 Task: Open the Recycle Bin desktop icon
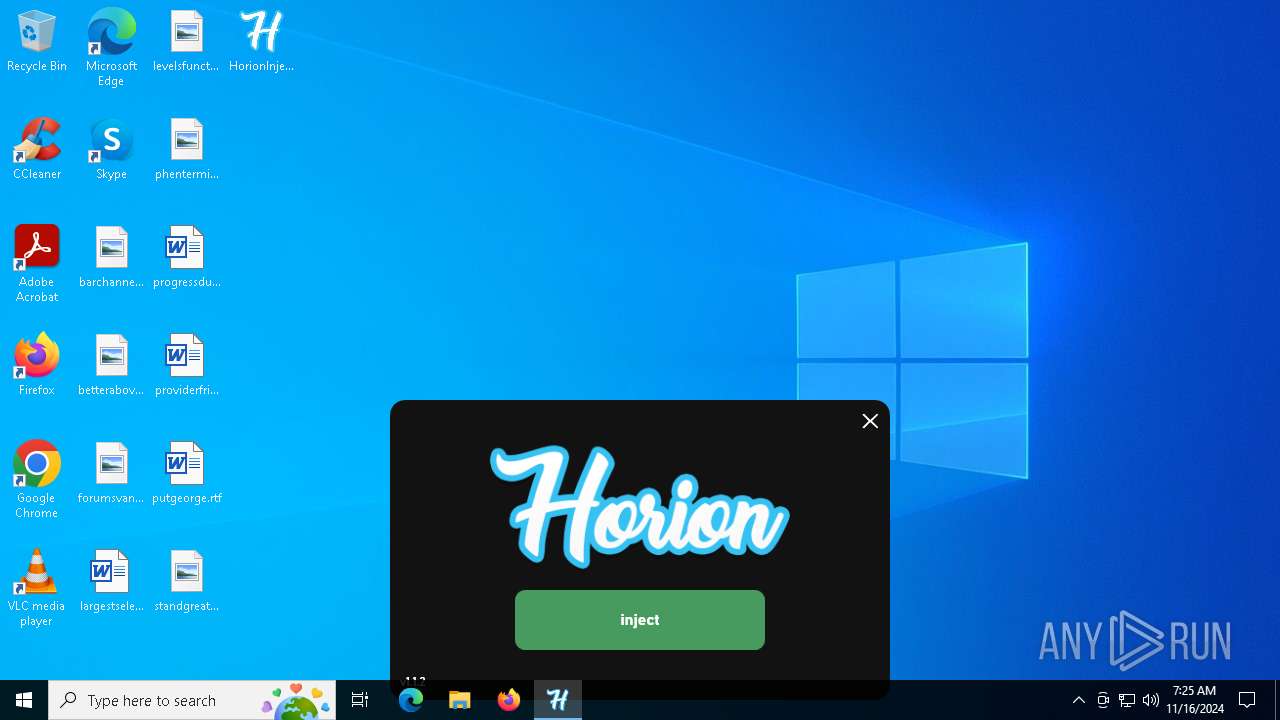click(37, 42)
